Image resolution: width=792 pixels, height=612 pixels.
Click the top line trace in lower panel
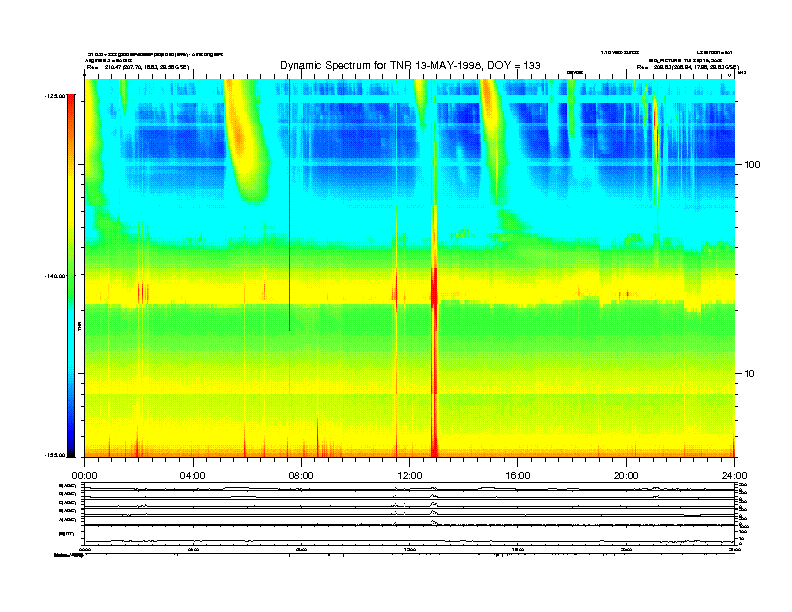coord(409,488)
